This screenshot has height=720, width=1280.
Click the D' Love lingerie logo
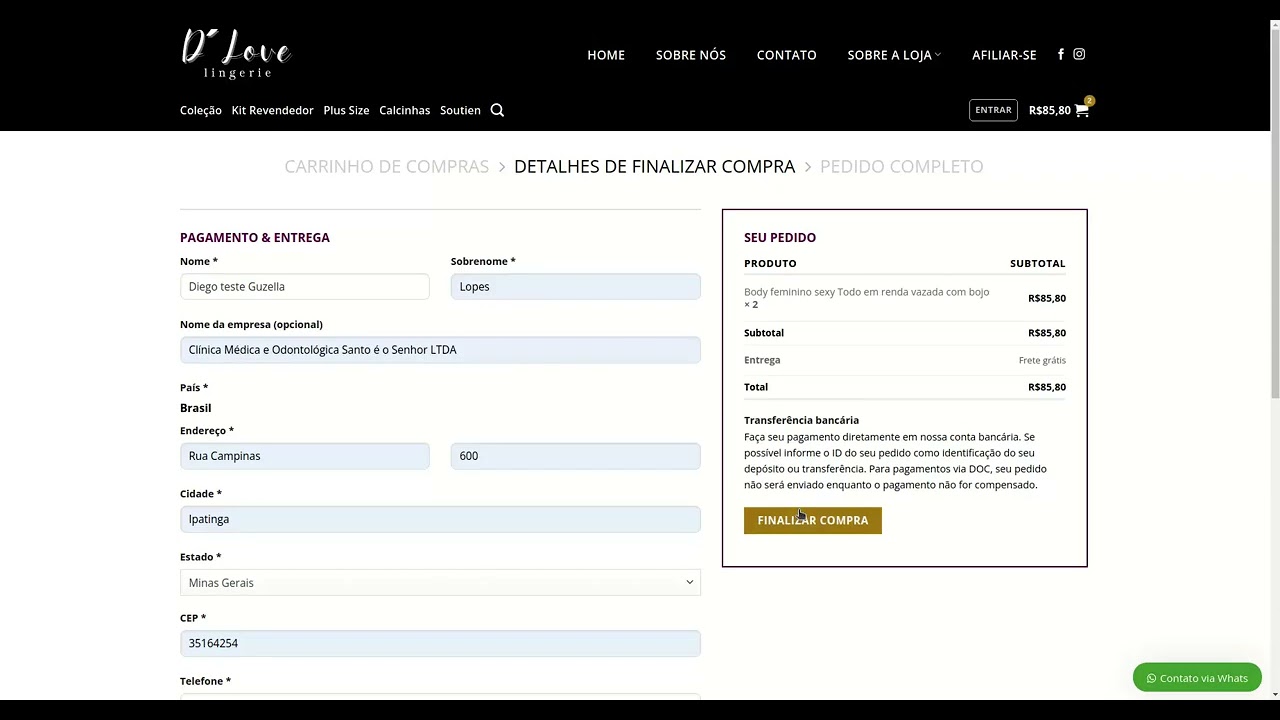pos(236,54)
